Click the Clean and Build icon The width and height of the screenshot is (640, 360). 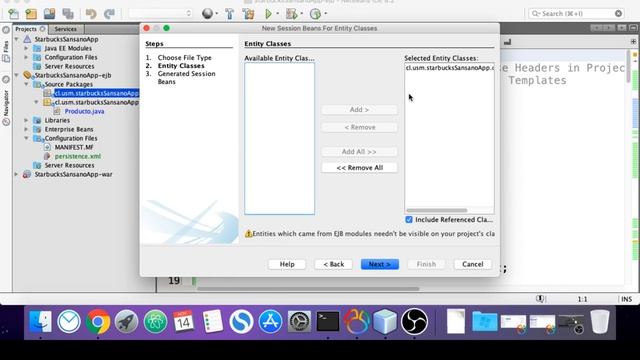[x=248, y=14]
